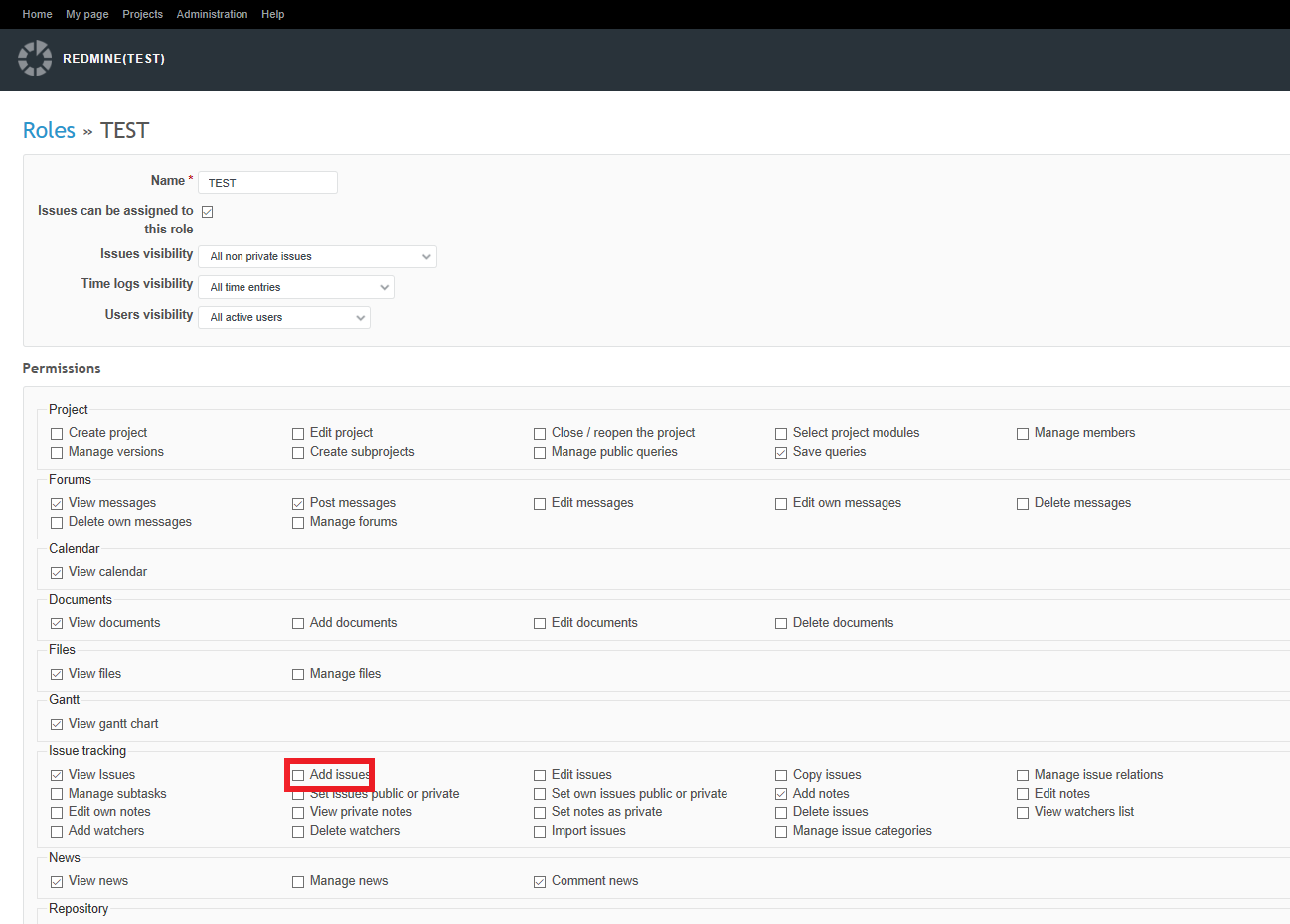Check the Manage files permission
1290x924 pixels.
tap(298, 675)
